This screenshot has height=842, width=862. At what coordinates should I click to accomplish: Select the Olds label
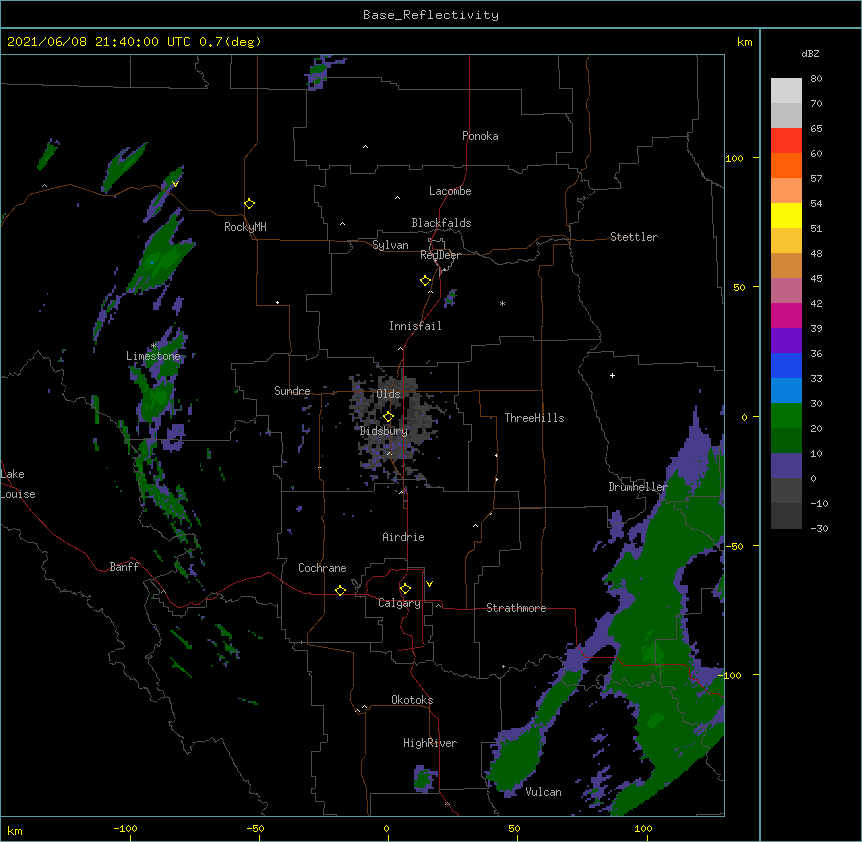click(x=388, y=394)
